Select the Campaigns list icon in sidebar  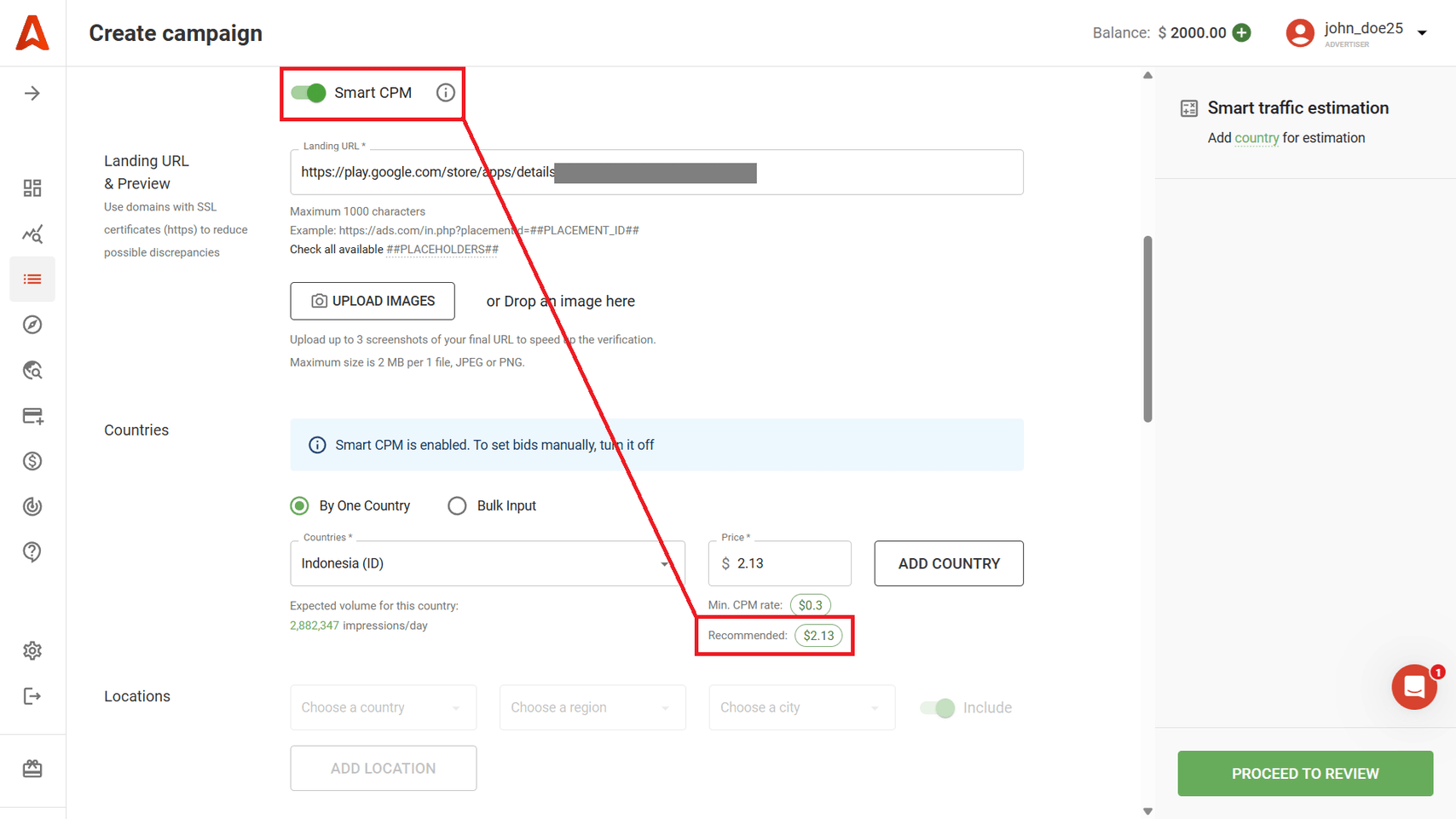coord(32,279)
